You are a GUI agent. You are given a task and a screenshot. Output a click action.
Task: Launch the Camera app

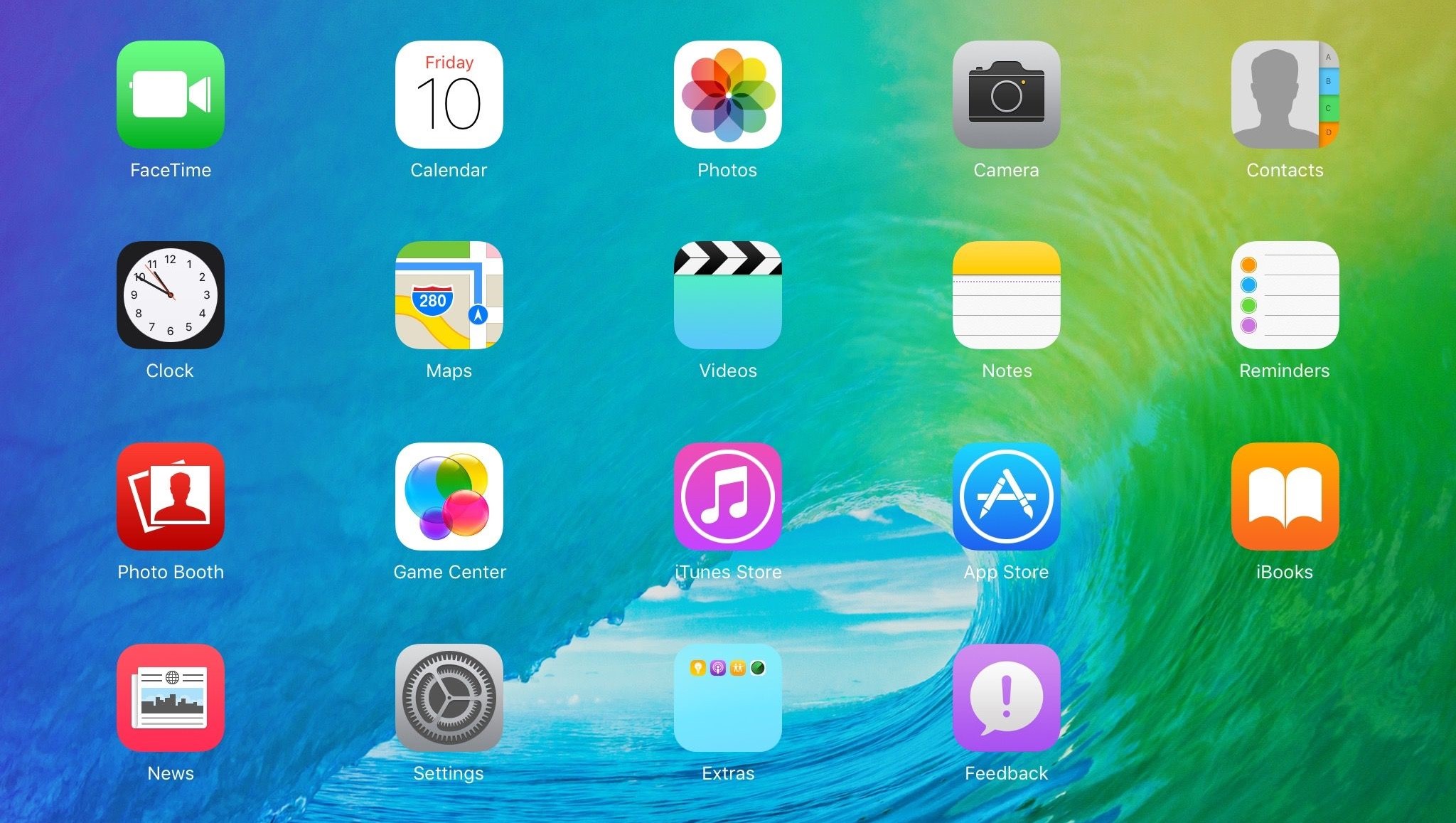[x=1006, y=100]
